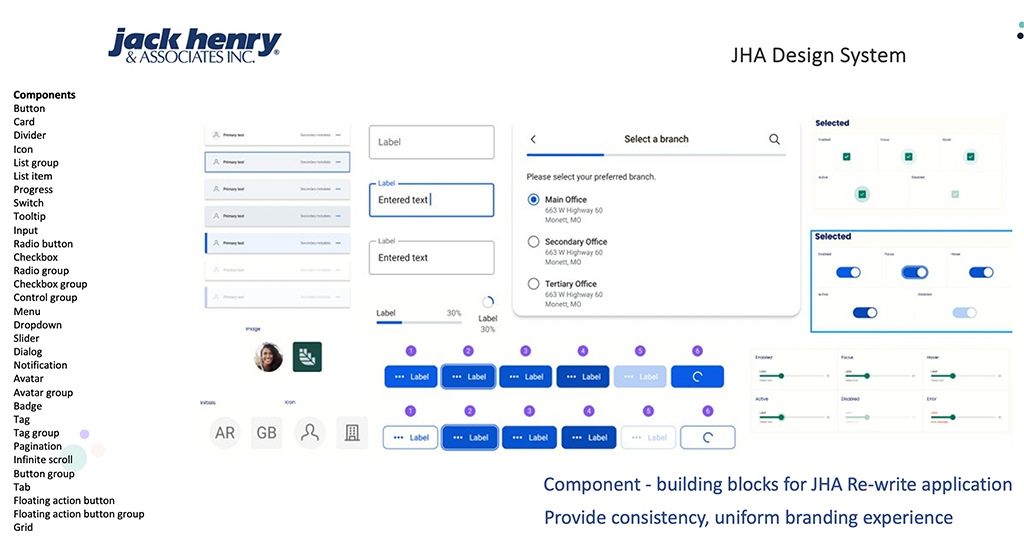This screenshot has height=549, width=1024.
Task: Select Dialog in the Components list
Action: 27,352
